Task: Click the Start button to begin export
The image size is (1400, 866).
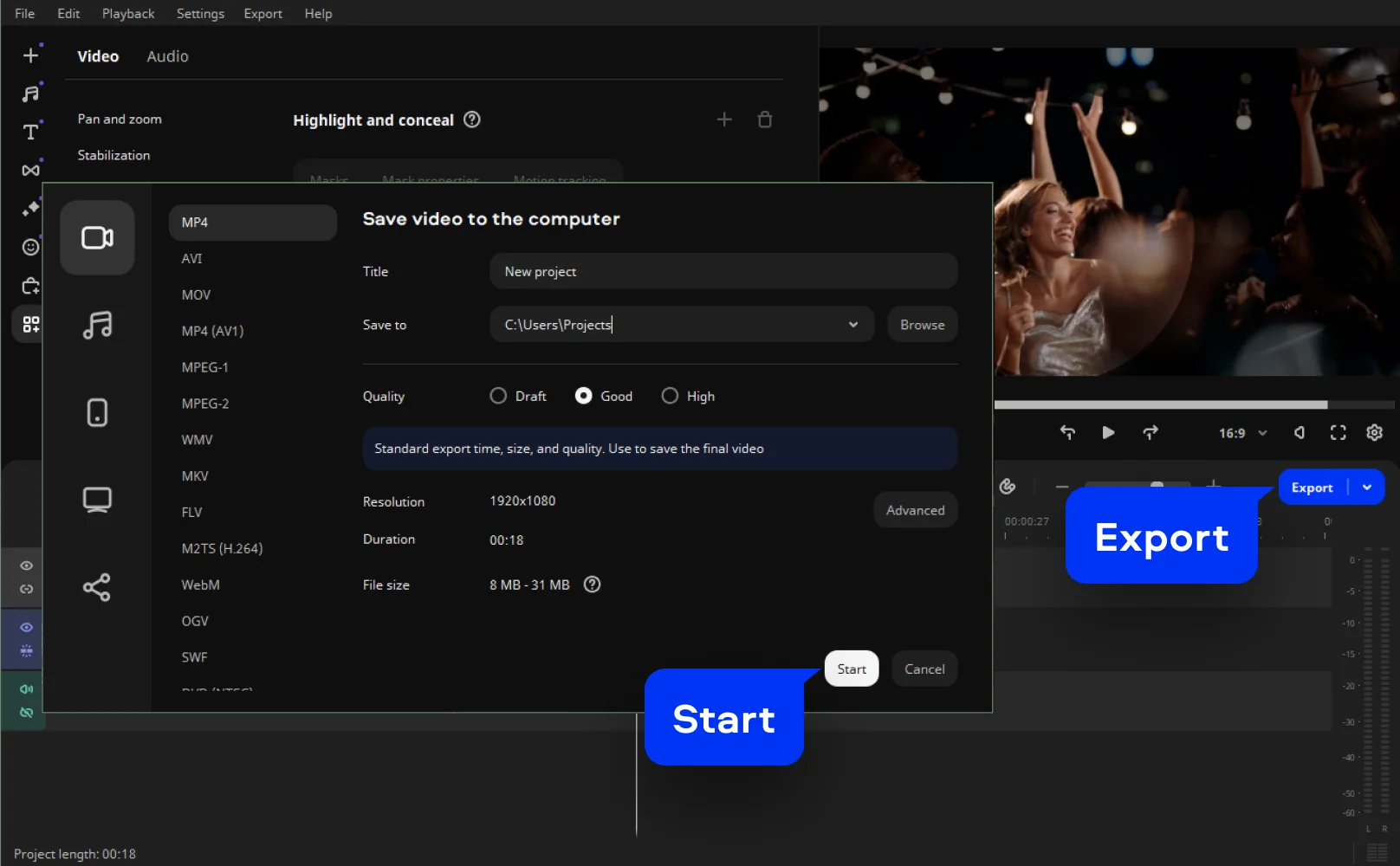Action: [x=851, y=669]
